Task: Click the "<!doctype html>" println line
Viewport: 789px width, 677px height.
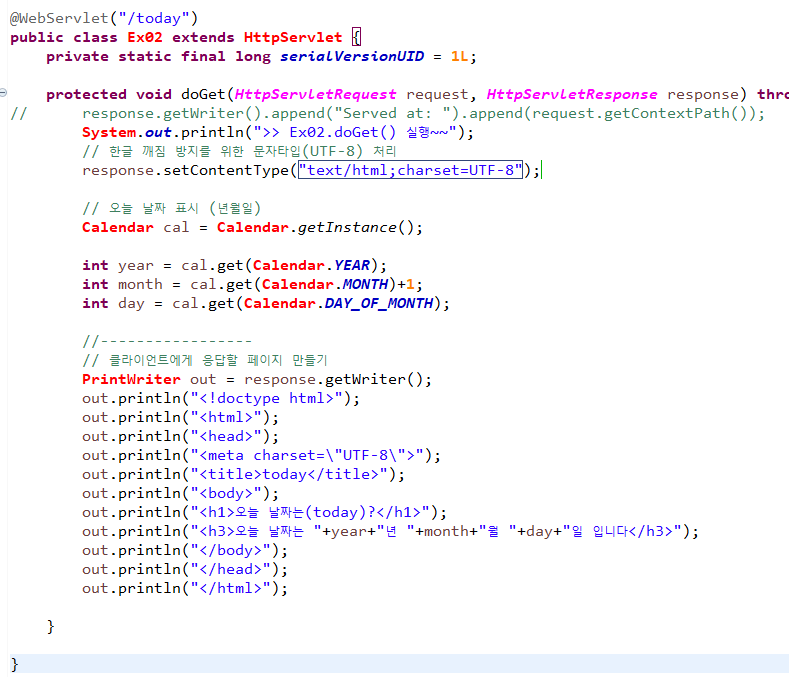Action: [221, 398]
